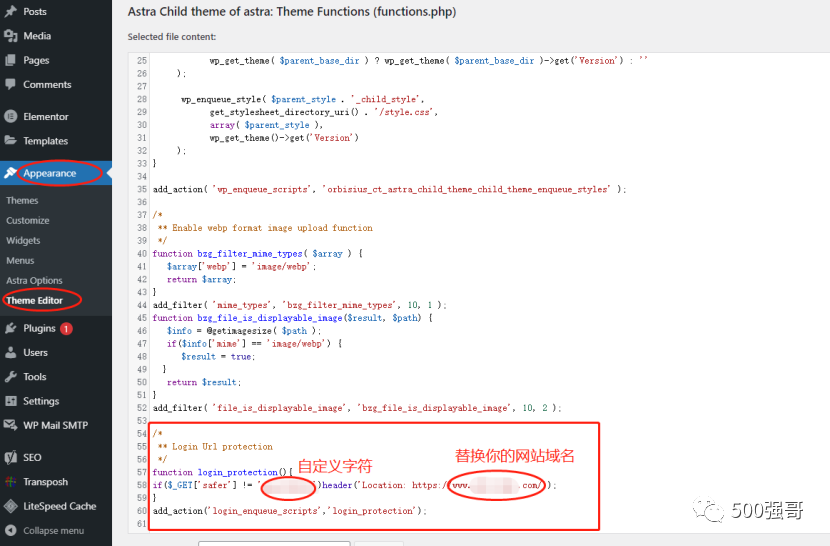Open the Posts menu
The image size is (830, 546).
coord(35,11)
